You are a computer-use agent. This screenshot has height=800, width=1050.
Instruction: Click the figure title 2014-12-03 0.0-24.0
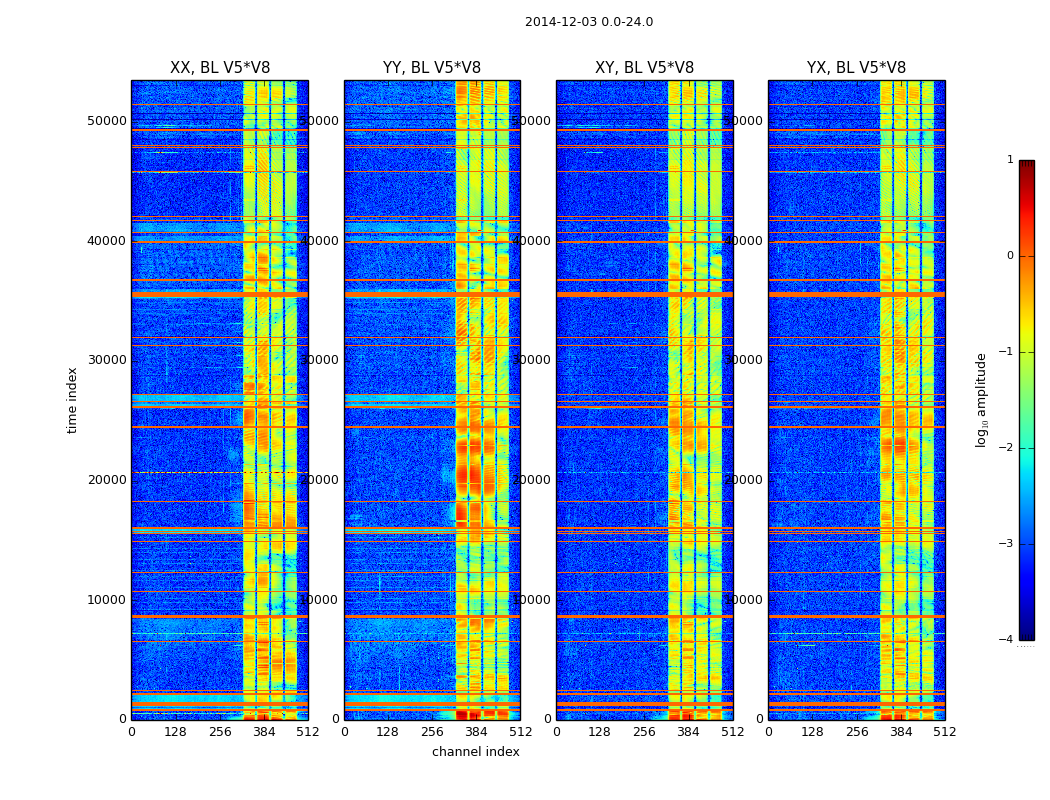[589, 22]
